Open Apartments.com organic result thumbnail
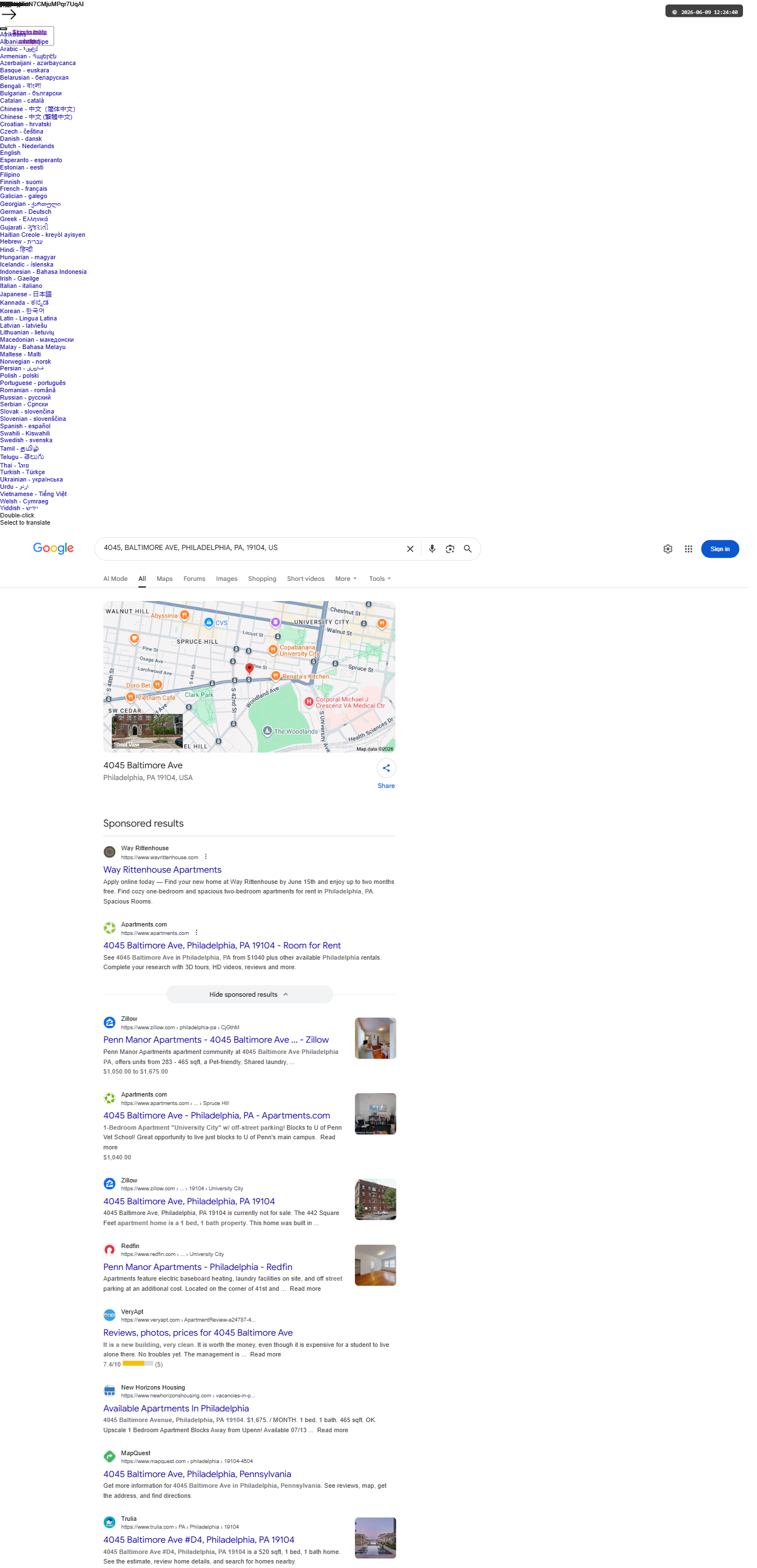Viewport: 757px width, 1568px height. click(x=375, y=1113)
